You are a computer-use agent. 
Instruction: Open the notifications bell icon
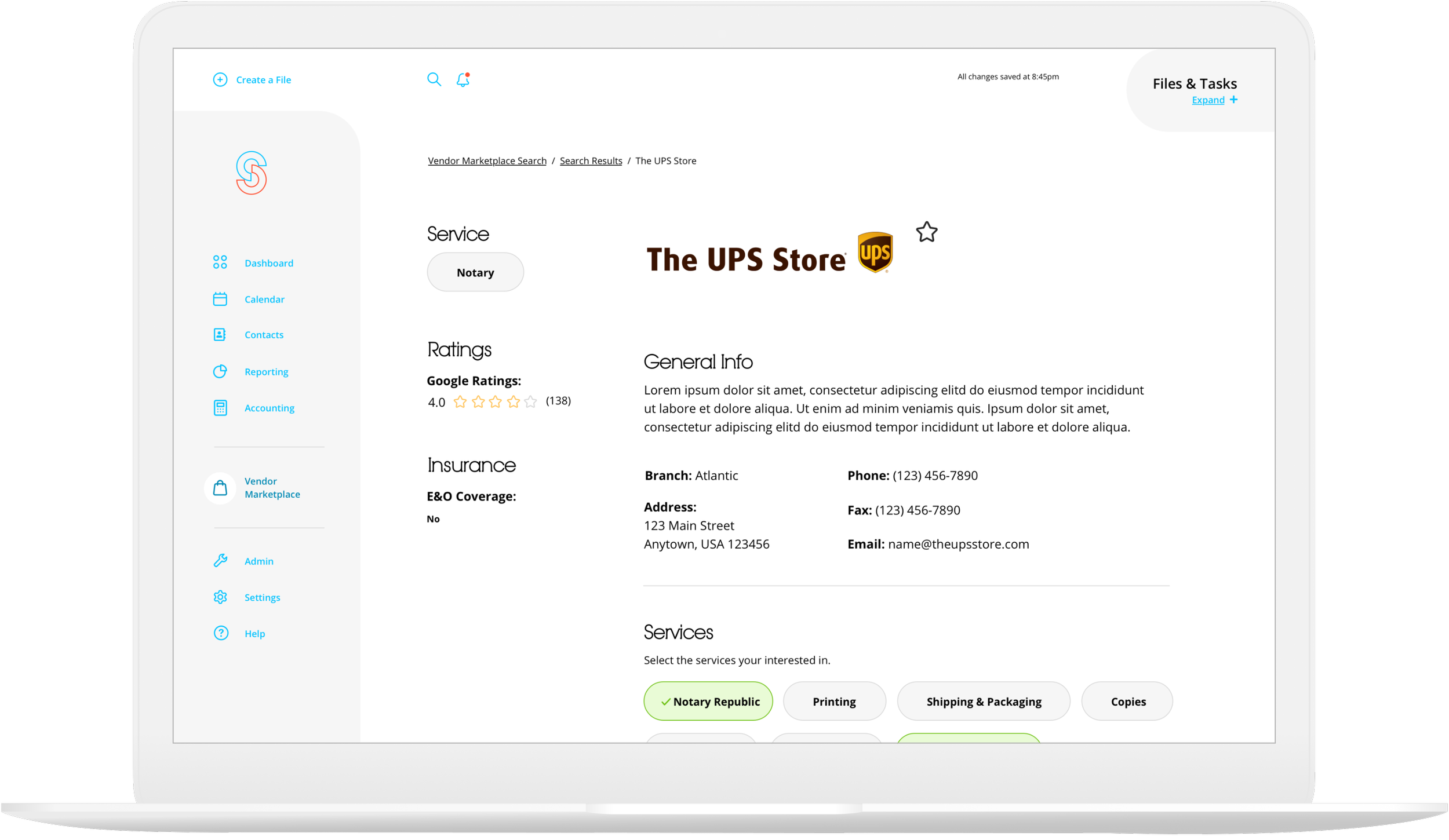pyautogui.click(x=463, y=79)
